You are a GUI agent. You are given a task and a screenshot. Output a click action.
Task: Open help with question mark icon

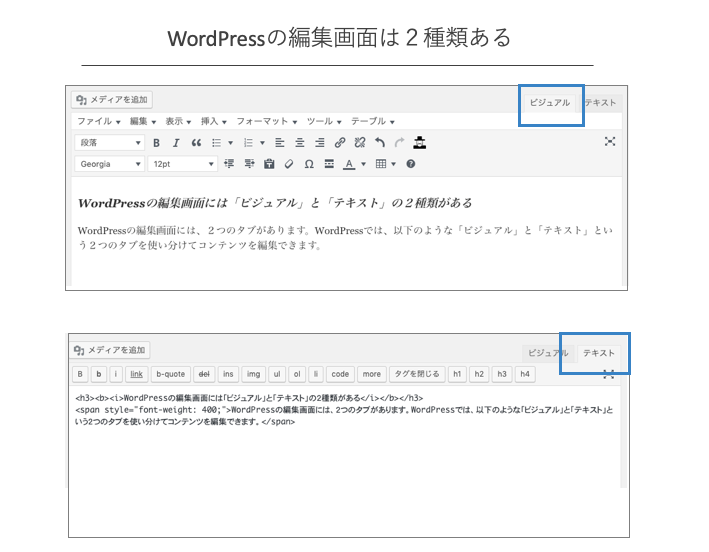pyautogui.click(x=411, y=164)
